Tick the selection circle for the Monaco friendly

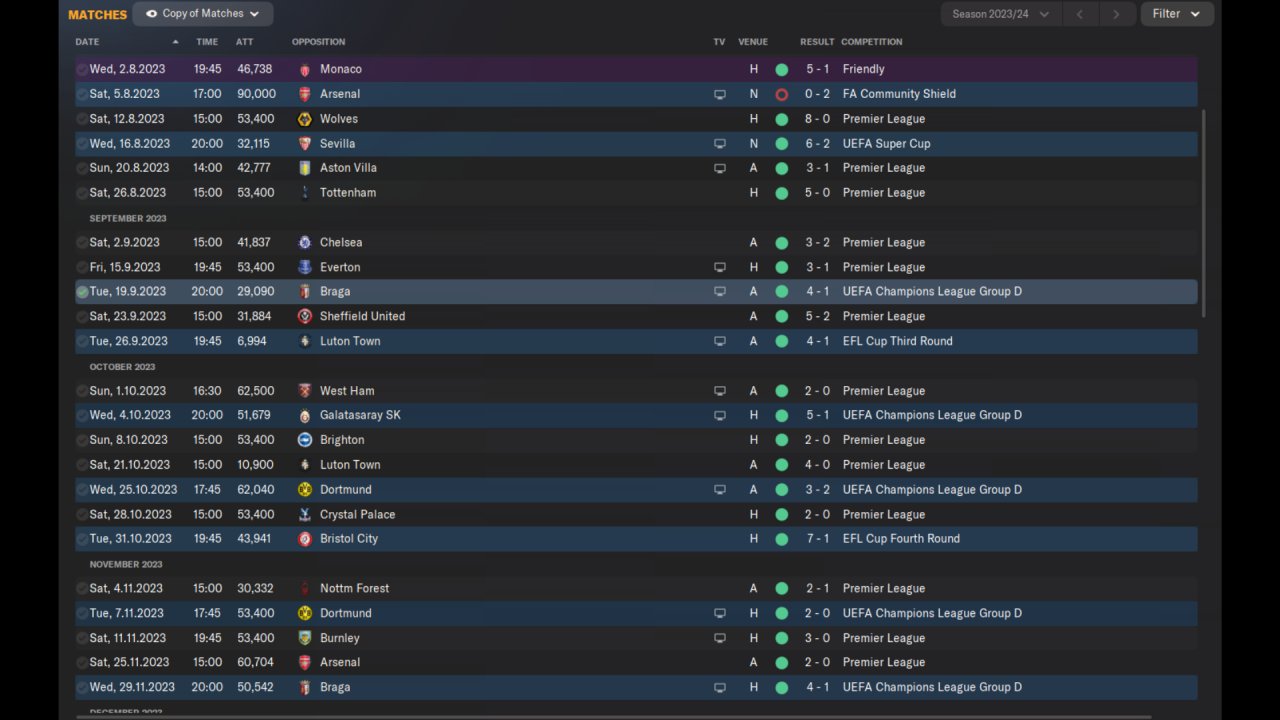[x=82, y=70]
